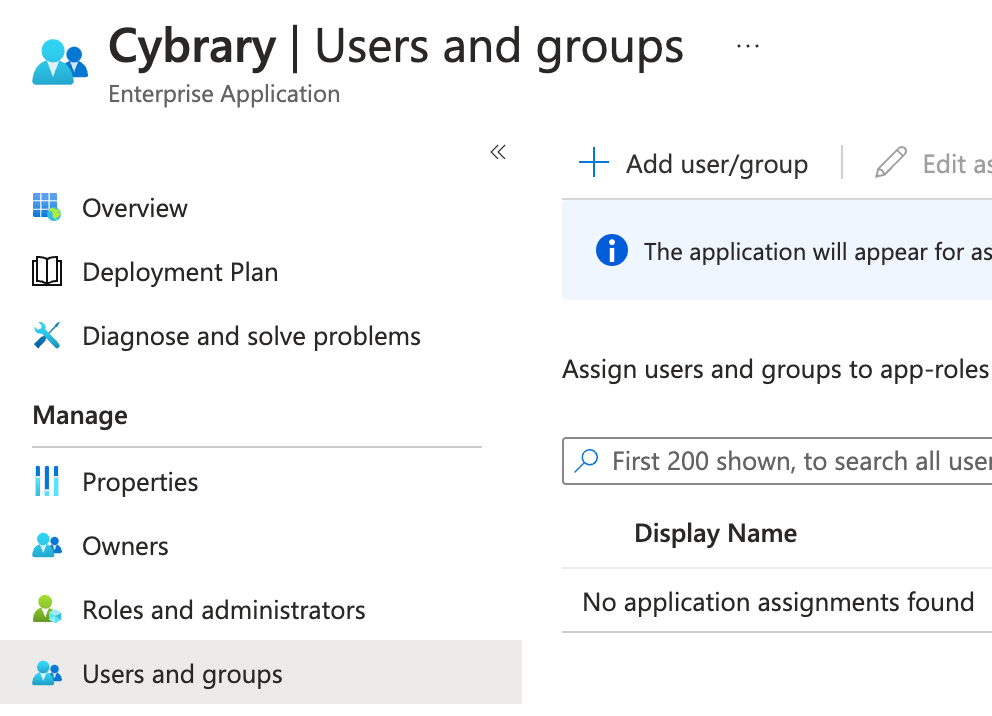Focus the First 200 shown search field
This screenshot has width=992, height=716.
point(777,460)
